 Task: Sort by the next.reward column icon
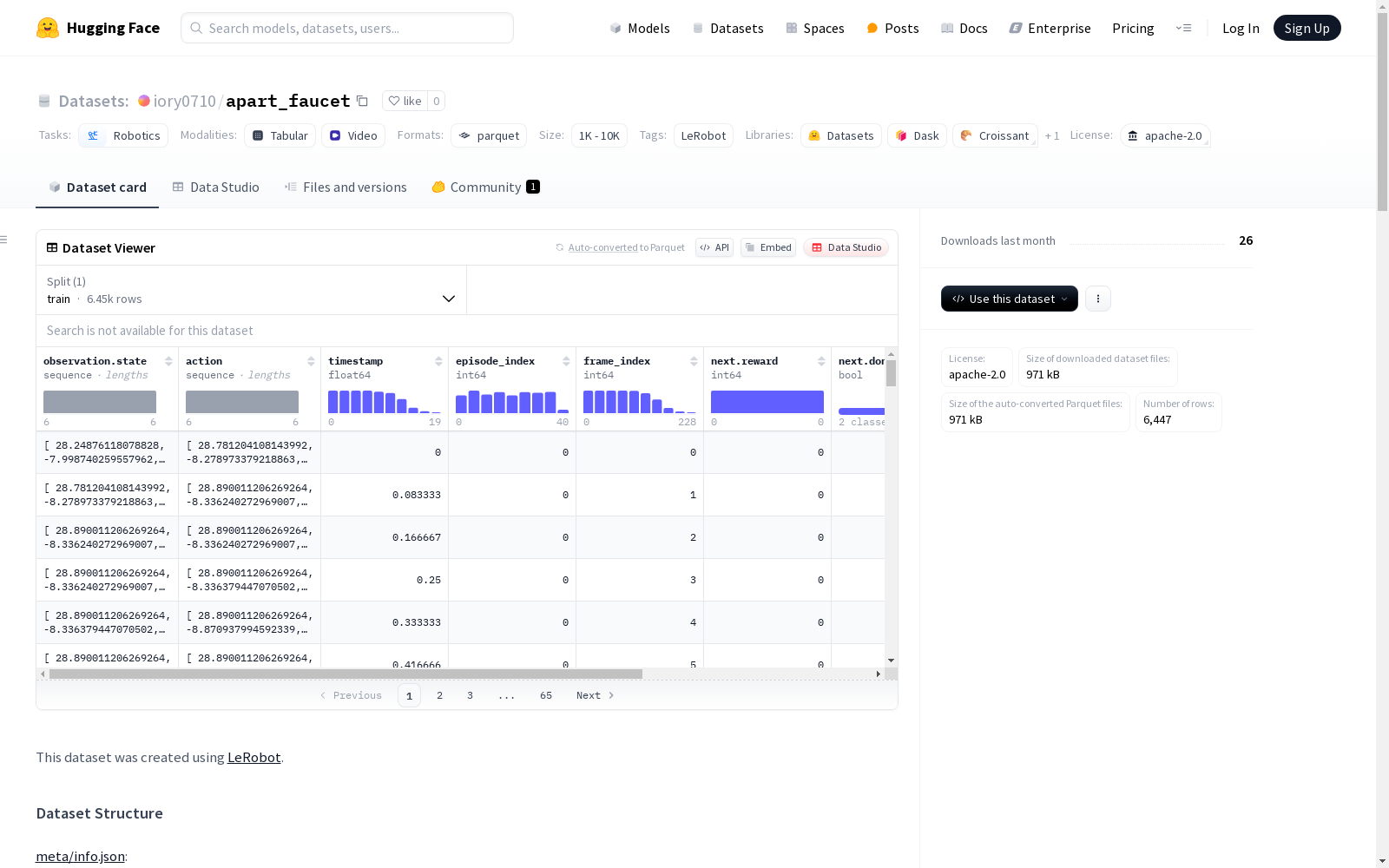821,361
